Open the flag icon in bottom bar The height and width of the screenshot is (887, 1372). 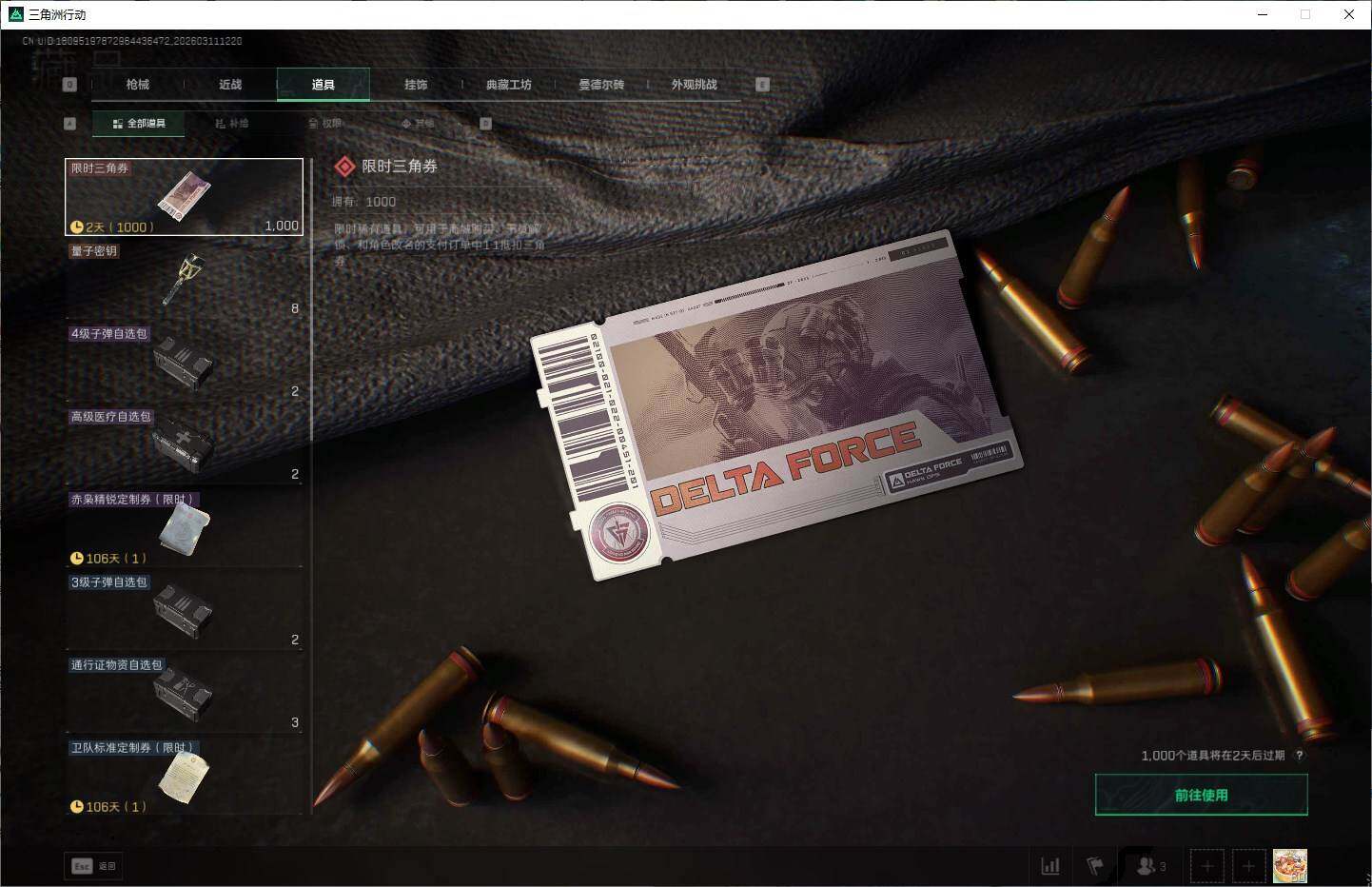[1095, 866]
